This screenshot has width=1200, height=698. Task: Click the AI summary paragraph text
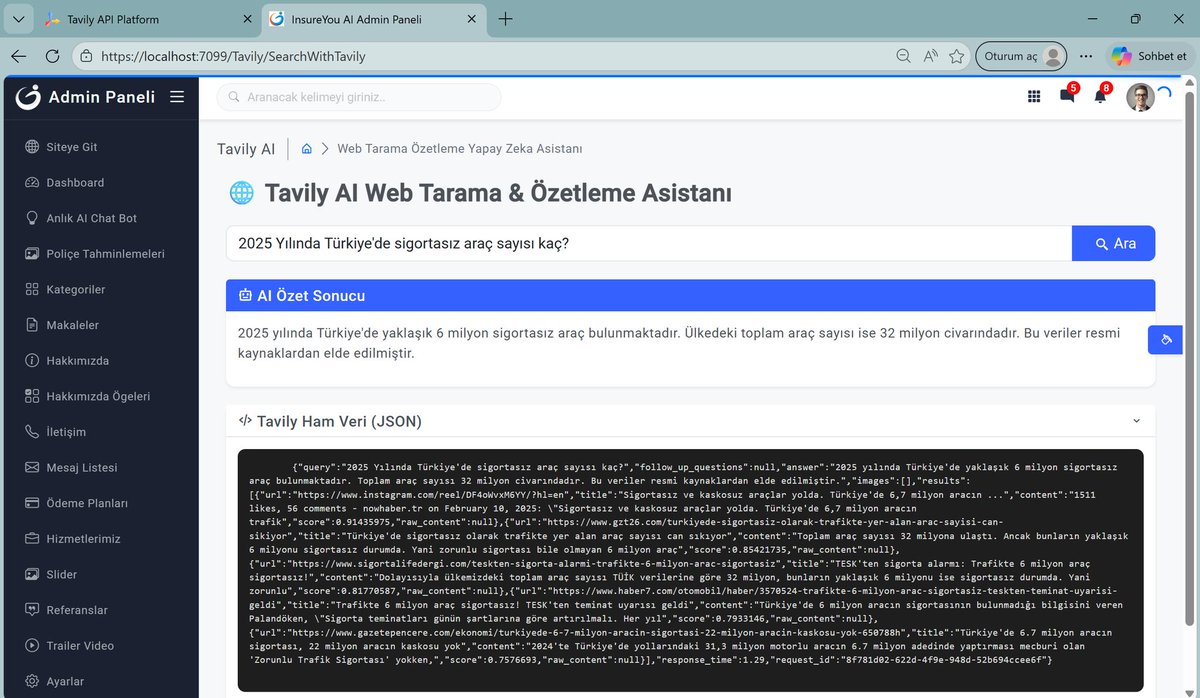tap(679, 343)
